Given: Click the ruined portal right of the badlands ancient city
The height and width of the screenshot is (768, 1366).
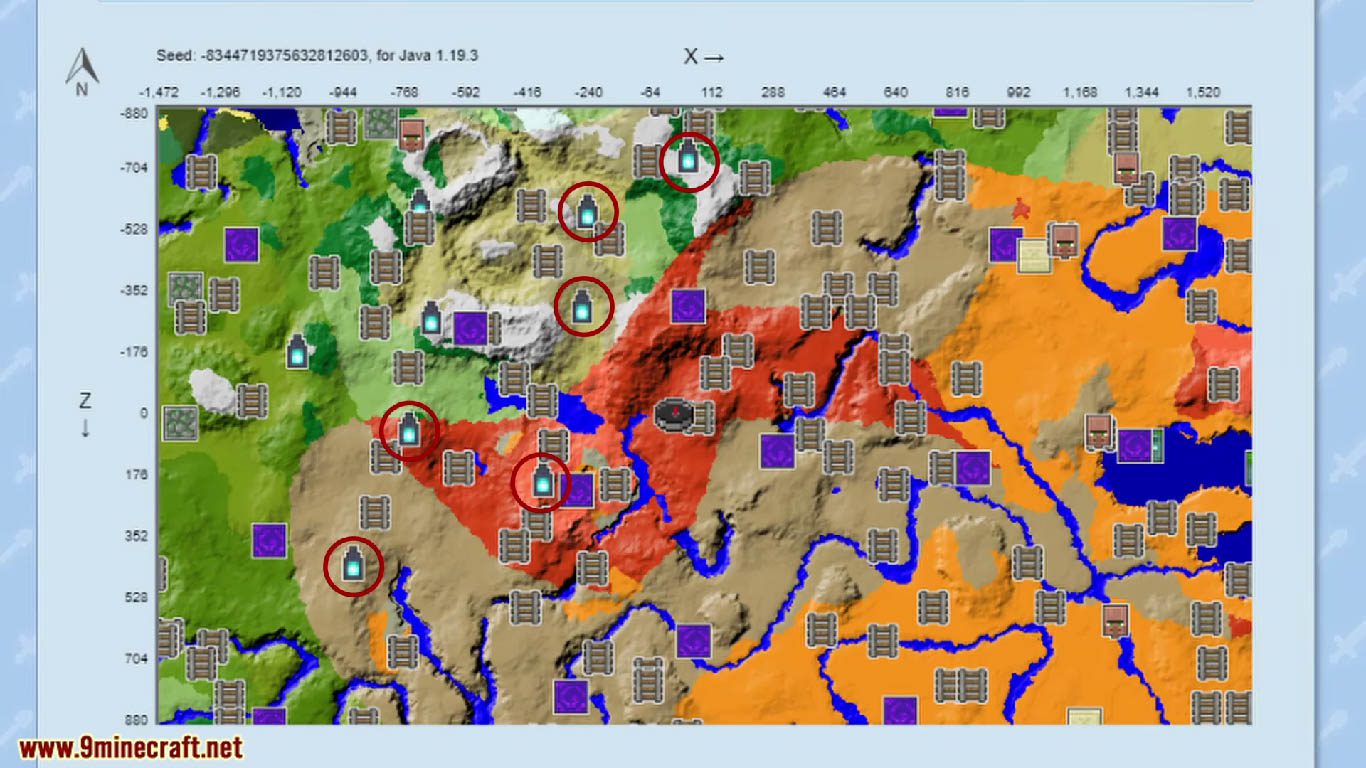Looking at the screenshot, I should 577,490.
